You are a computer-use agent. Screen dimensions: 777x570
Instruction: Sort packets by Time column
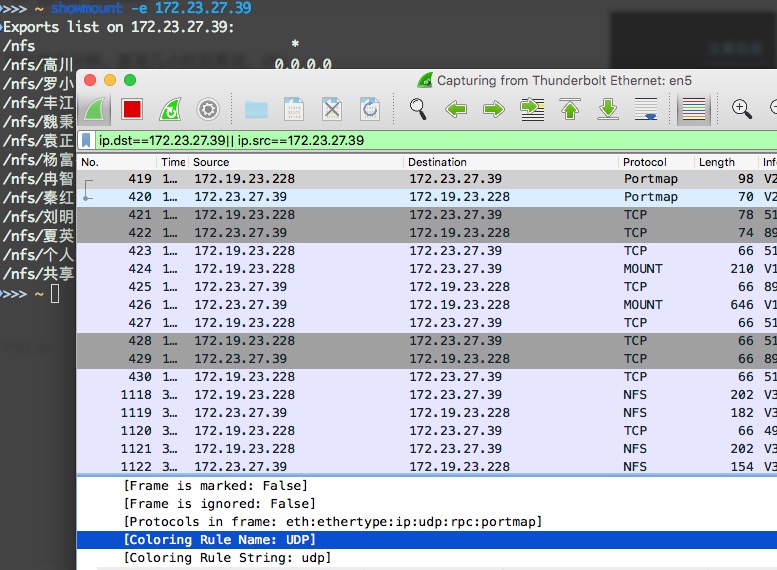173,162
